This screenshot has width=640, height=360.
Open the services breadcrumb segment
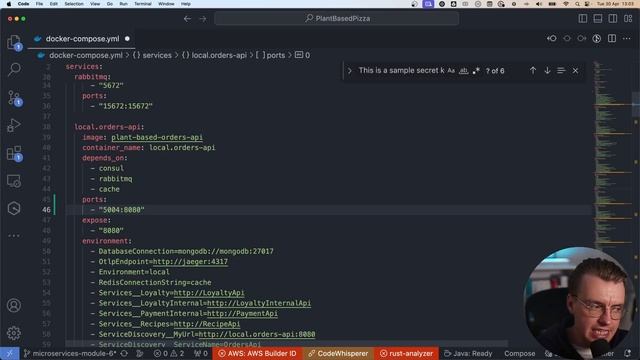coord(152,55)
